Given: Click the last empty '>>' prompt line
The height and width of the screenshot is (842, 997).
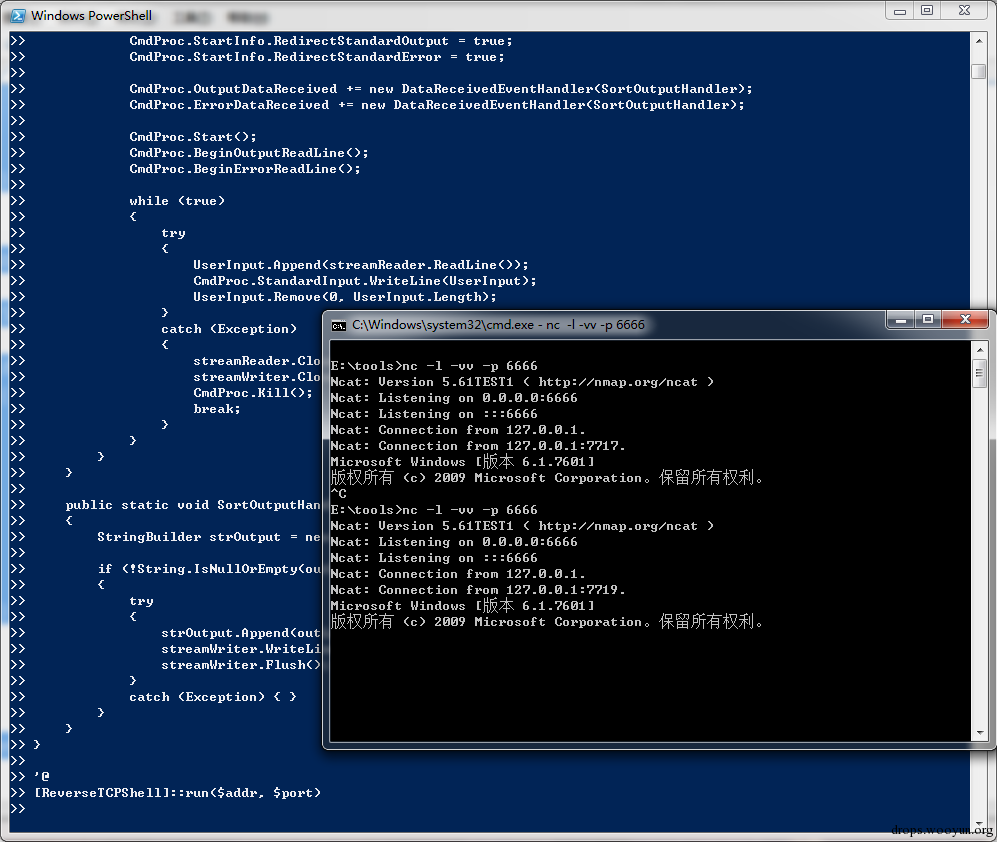Looking at the screenshot, I should 18,808.
